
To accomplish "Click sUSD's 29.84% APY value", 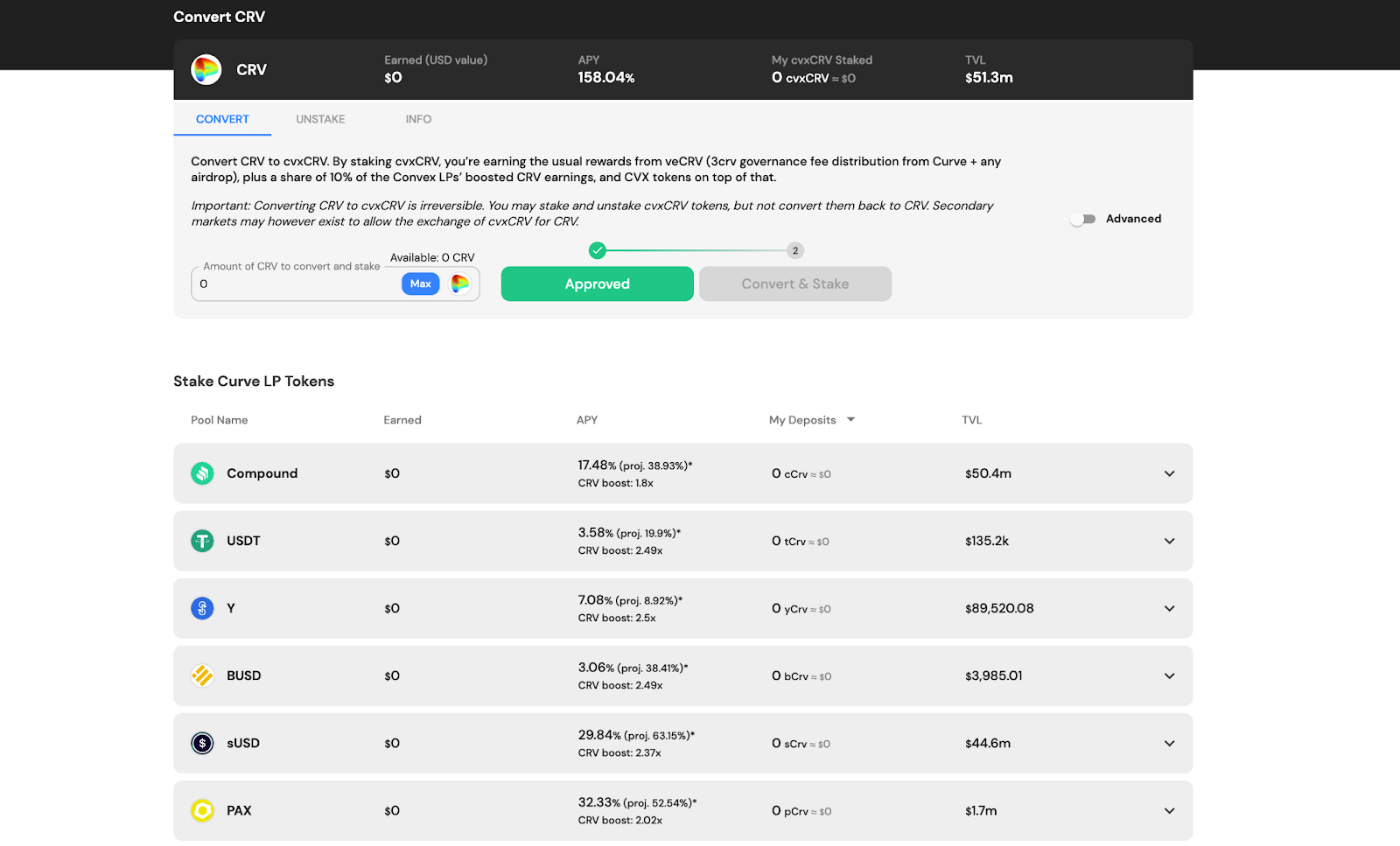I will click(x=597, y=735).
